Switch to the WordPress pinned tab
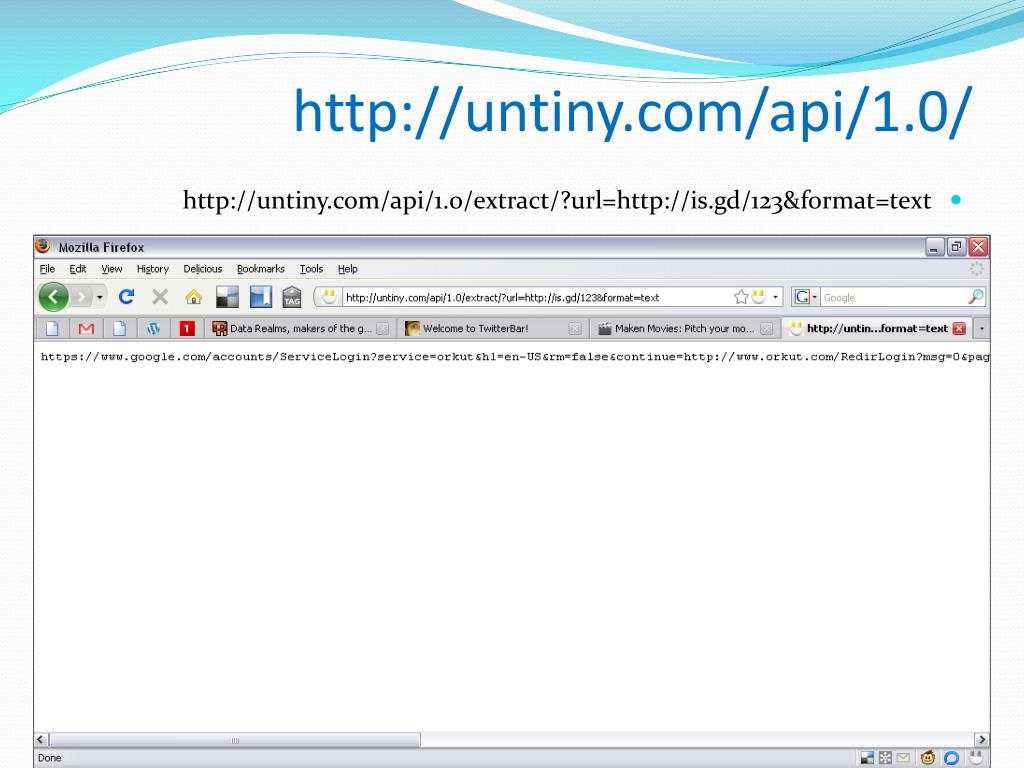 (x=153, y=328)
